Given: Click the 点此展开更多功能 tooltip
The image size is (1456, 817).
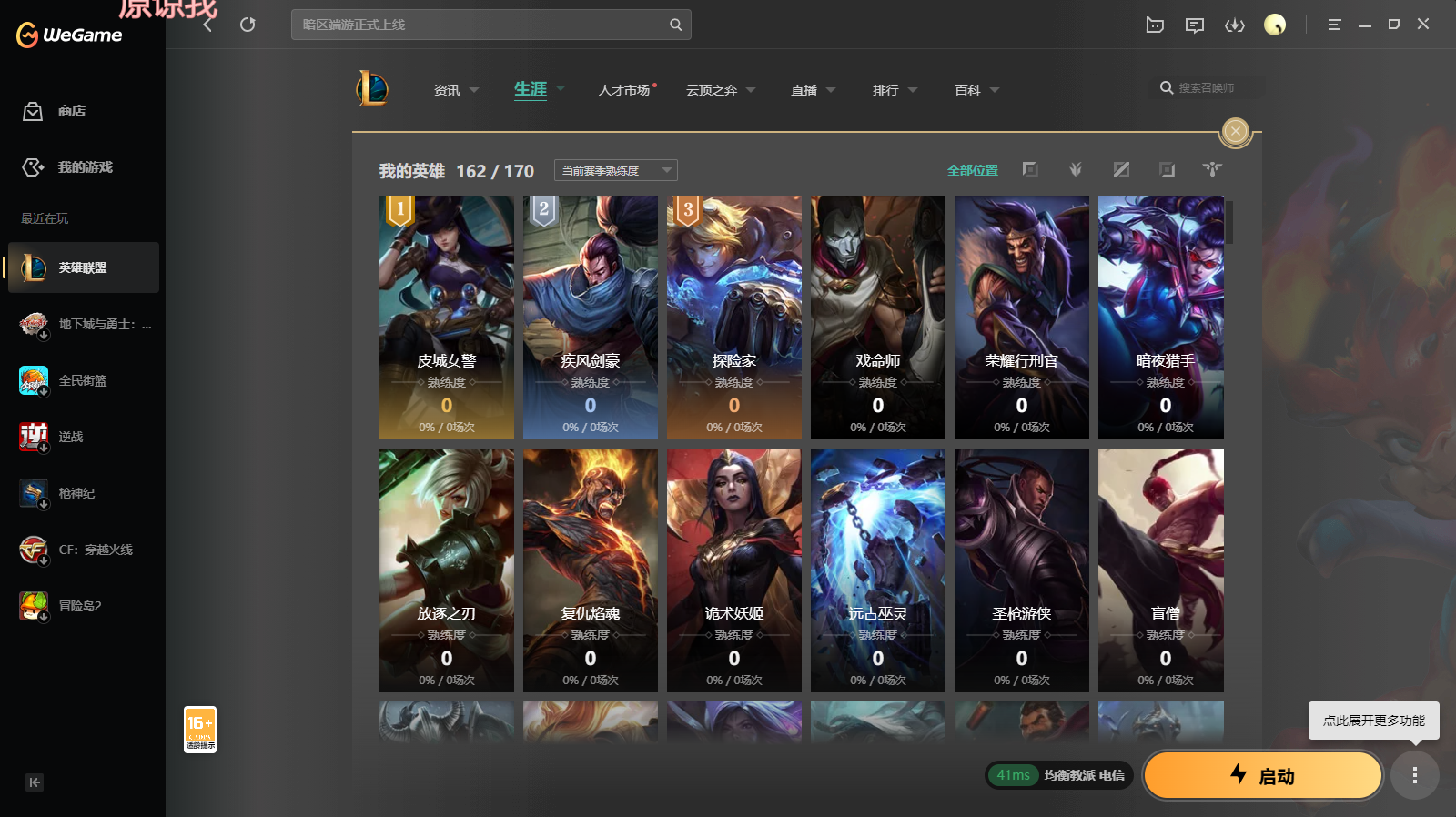Looking at the screenshot, I should click(x=1374, y=721).
